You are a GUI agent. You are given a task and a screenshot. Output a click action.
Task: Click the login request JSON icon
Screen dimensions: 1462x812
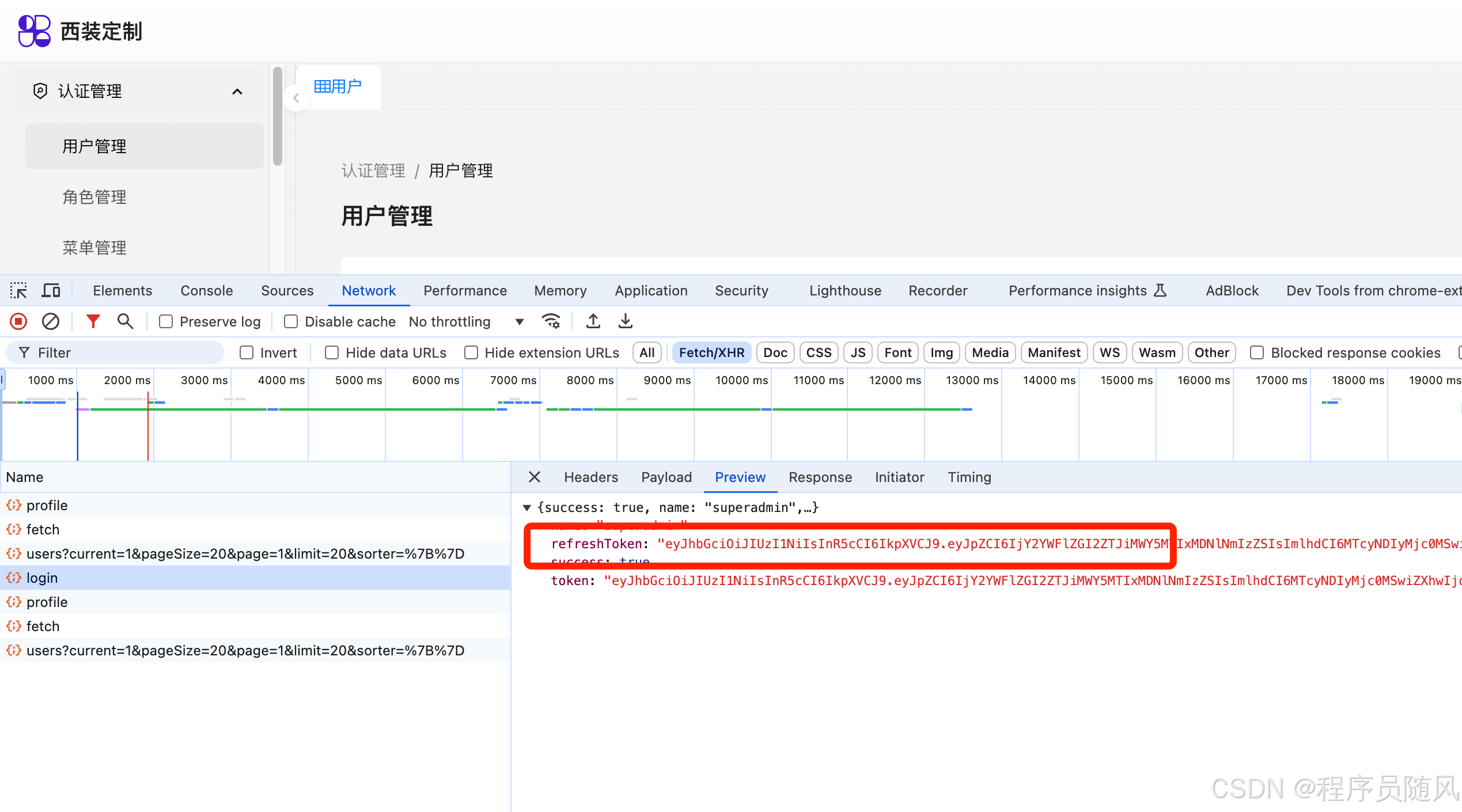14,578
